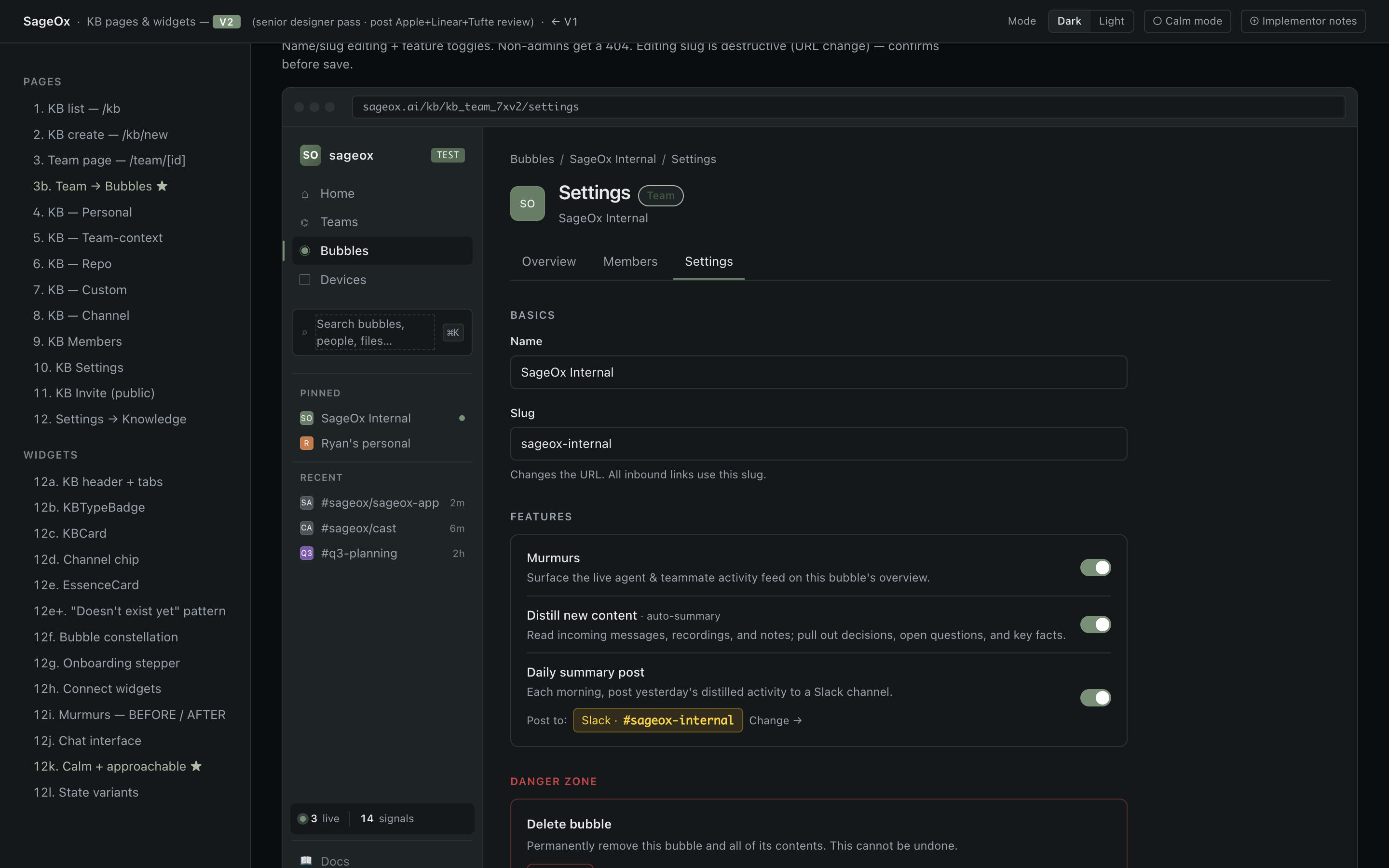Switch mode to Light
Screen dimensions: 1389x868
click(x=1111, y=21)
